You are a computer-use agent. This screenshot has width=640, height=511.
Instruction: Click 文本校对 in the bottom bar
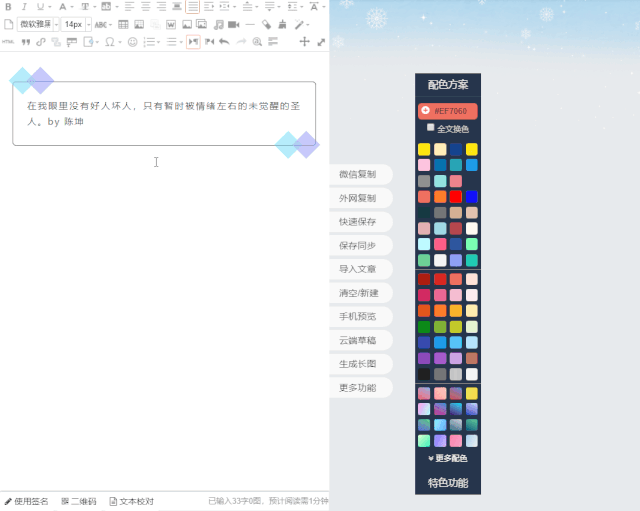click(132, 501)
